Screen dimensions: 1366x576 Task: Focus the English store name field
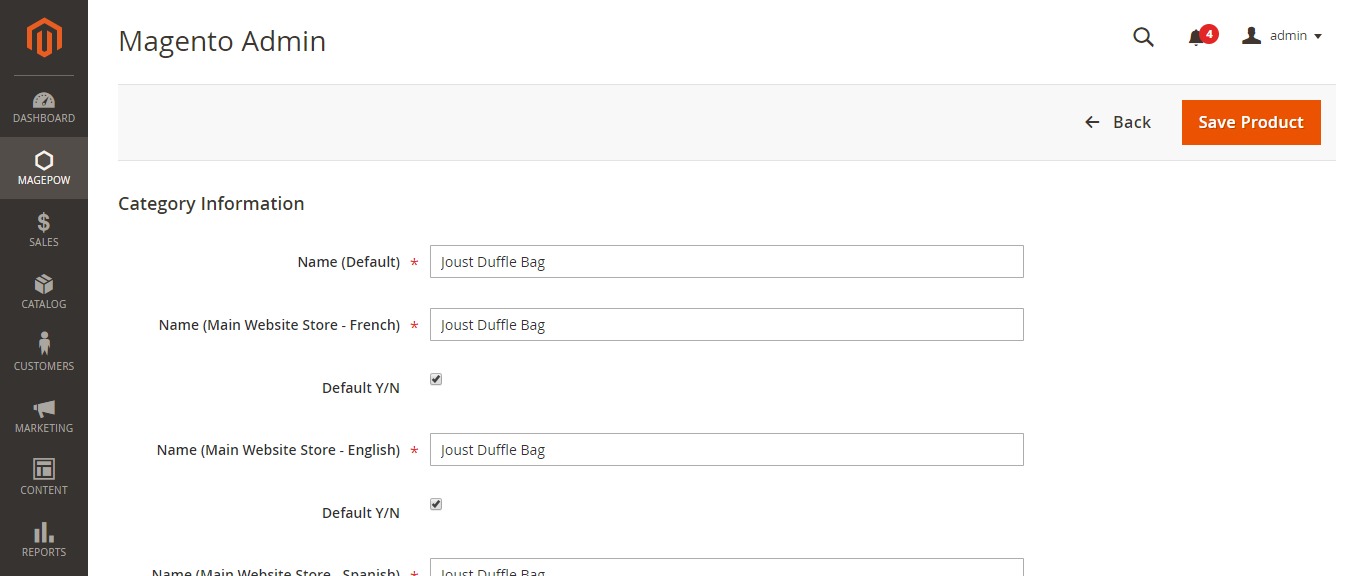click(x=726, y=450)
